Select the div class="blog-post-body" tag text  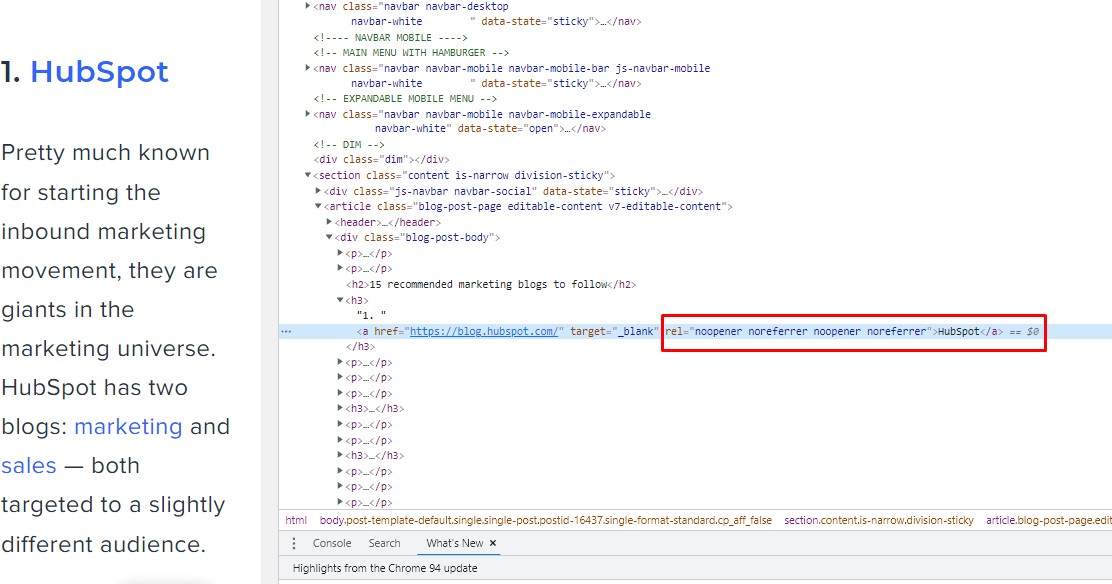(x=418, y=238)
